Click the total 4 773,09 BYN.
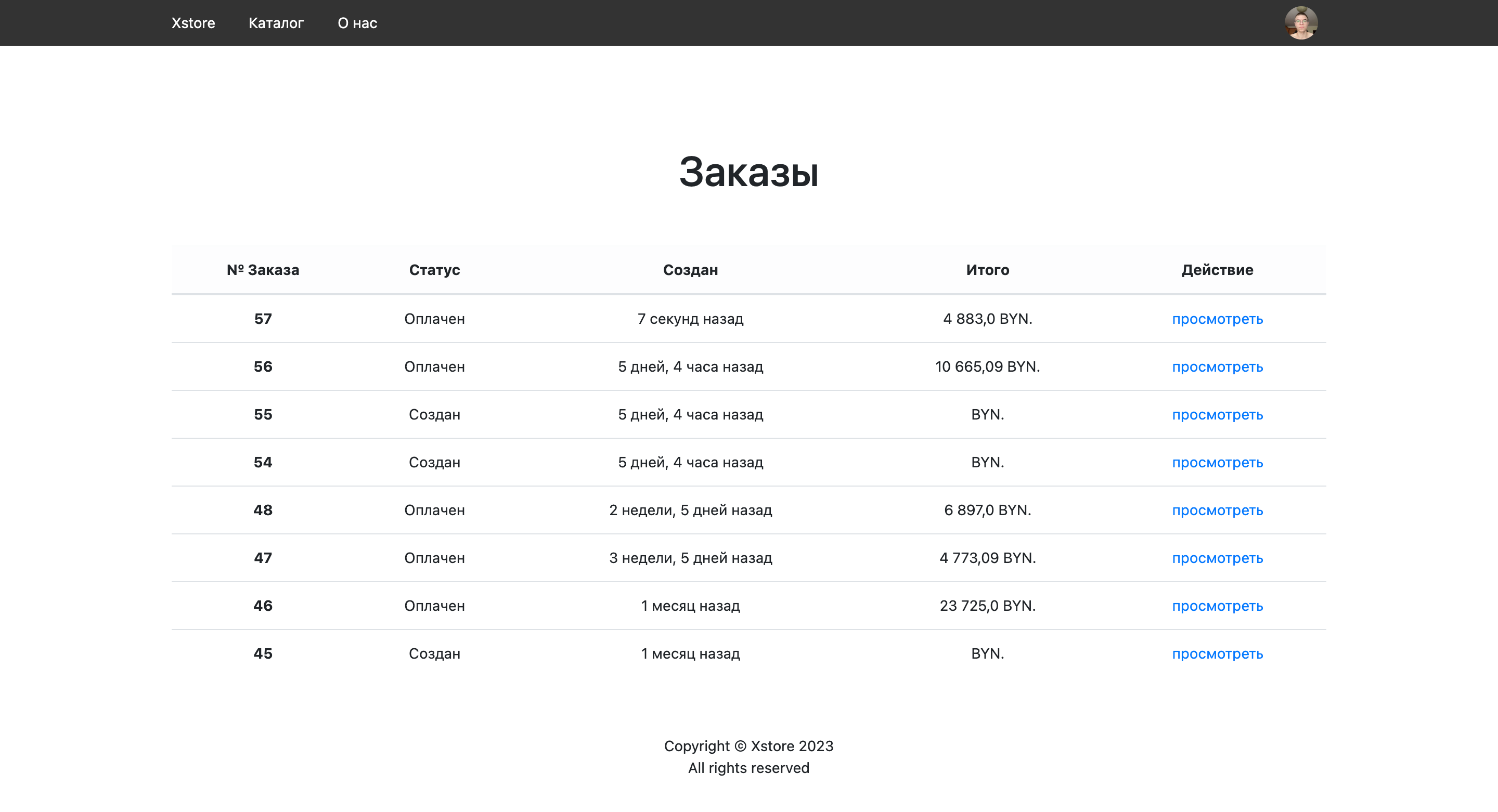Screen dimensions: 1498x812 [x=987, y=557]
